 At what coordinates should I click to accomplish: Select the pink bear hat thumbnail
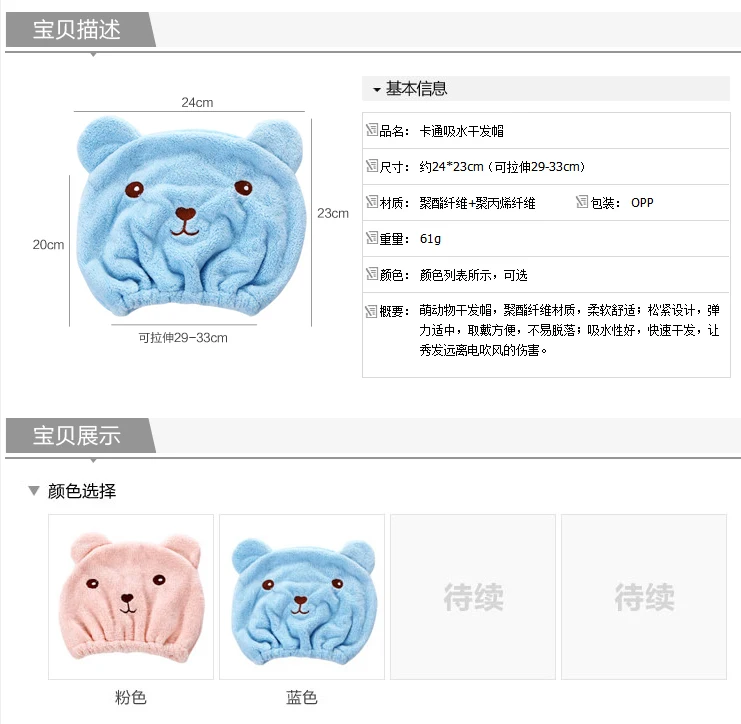point(131,597)
